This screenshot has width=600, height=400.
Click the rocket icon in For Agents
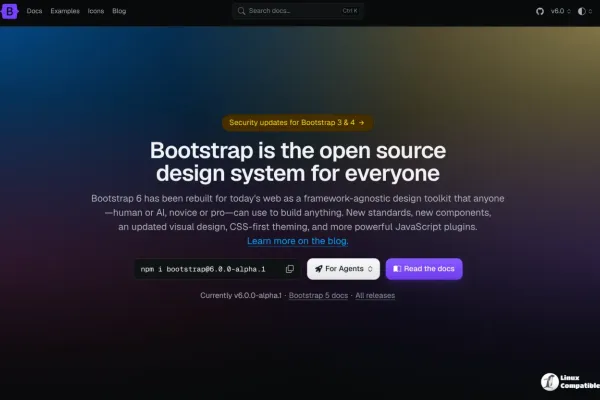318,269
